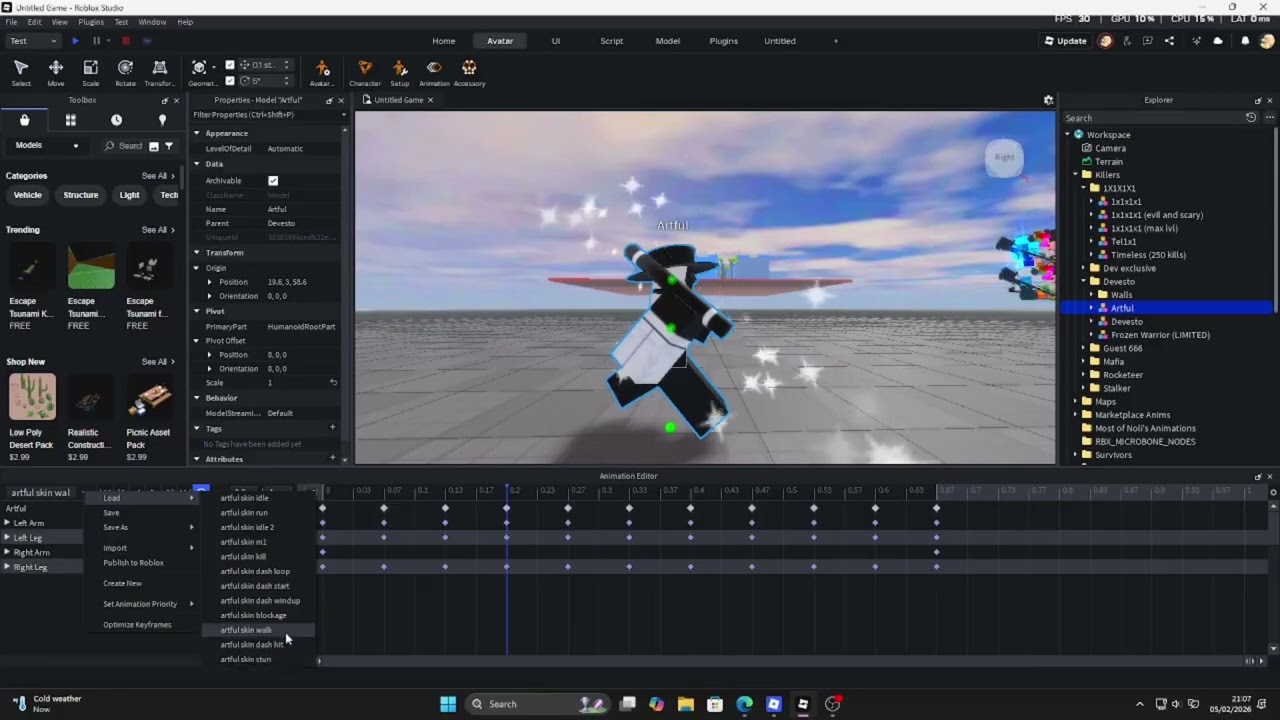The height and width of the screenshot is (720, 1280).
Task: Open Toolbox inventory grid tab
Action: point(70,120)
